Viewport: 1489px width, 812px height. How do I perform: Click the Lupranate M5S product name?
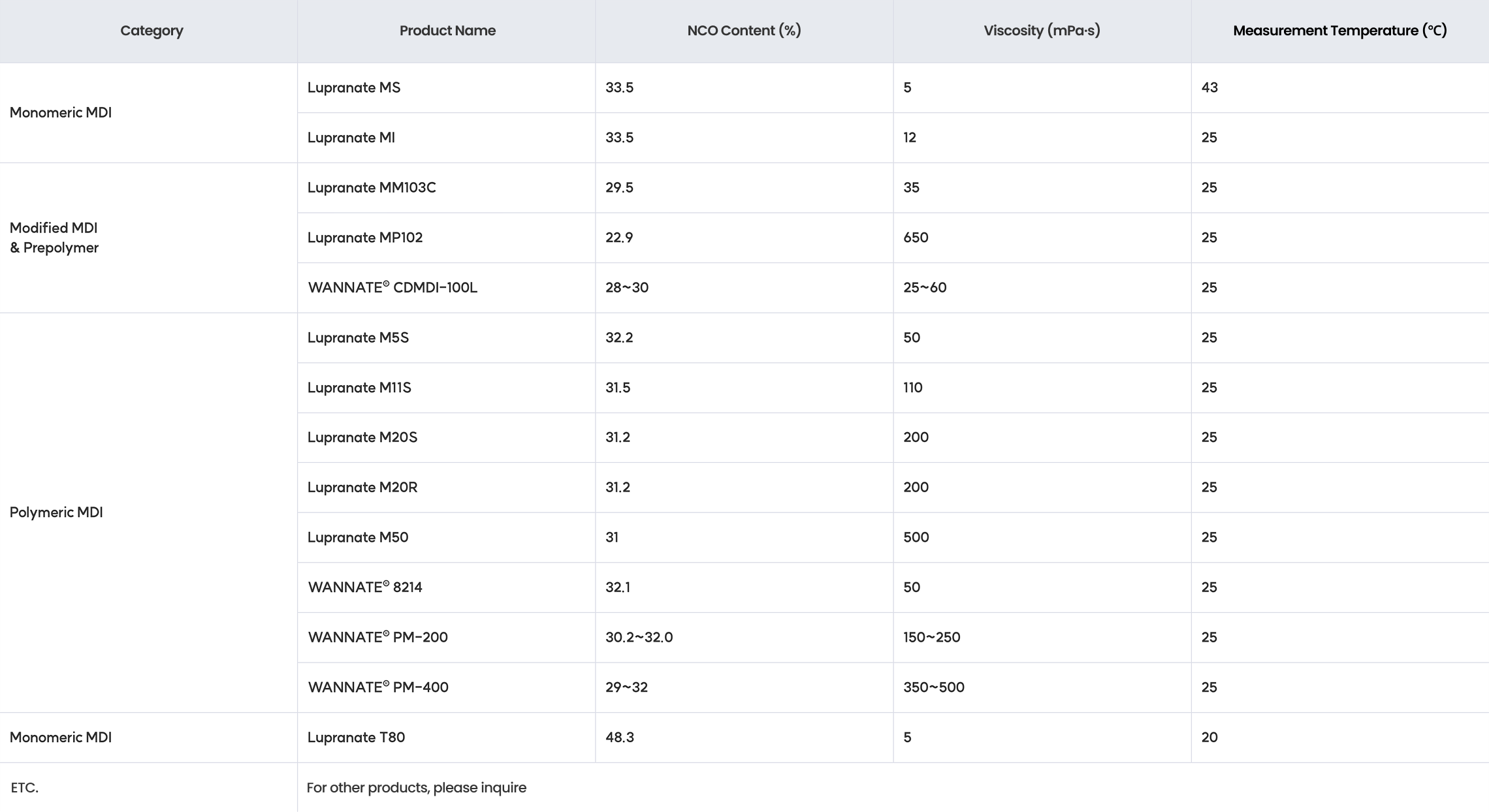coord(358,337)
